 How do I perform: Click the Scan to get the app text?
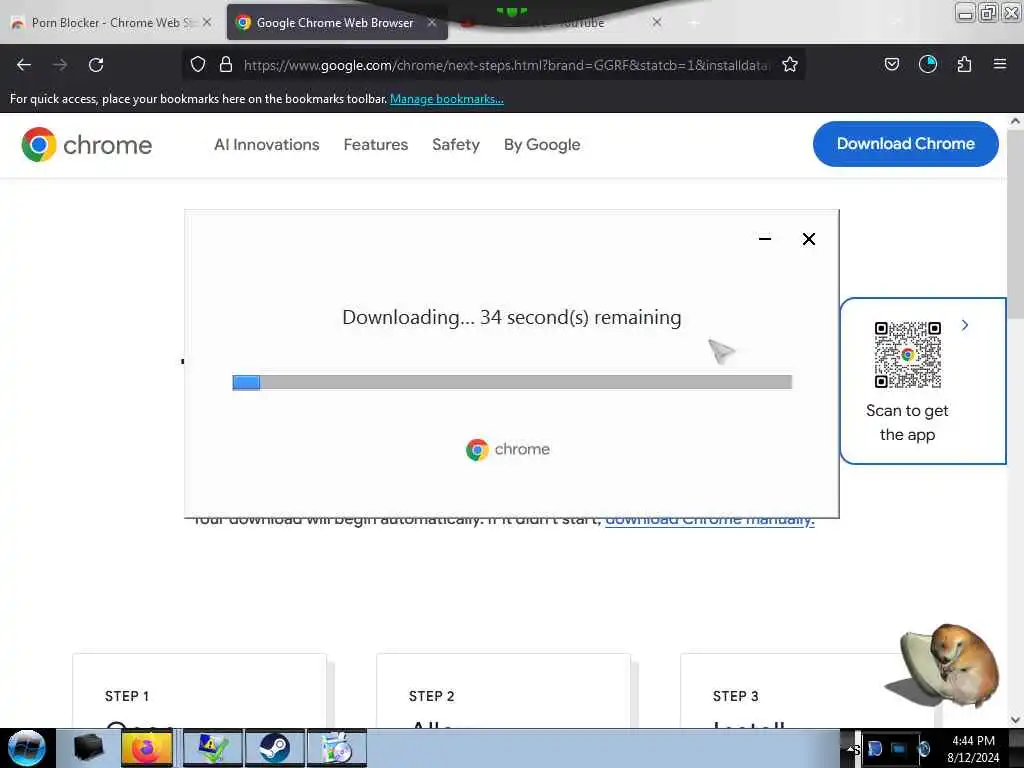[x=907, y=423]
